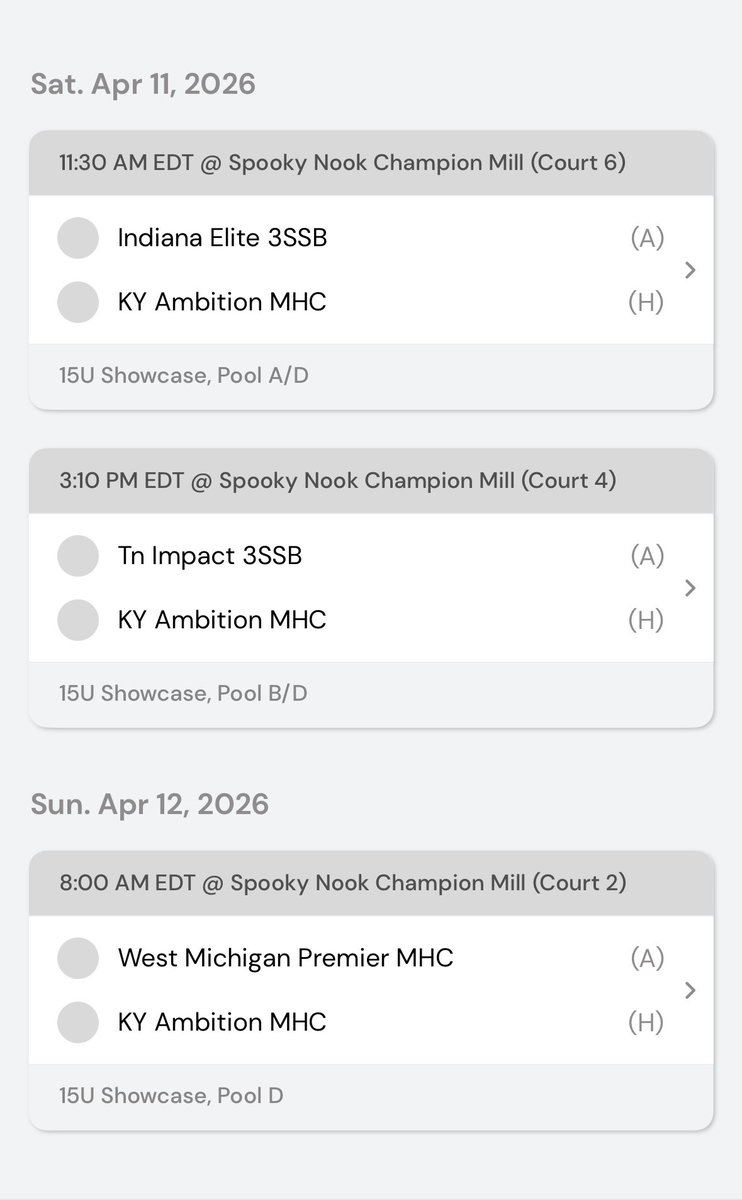Tap 15U Showcase, Pool D footer
Image resolution: width=742 pixels, height=1200 pixels.
coord(371,1096)
